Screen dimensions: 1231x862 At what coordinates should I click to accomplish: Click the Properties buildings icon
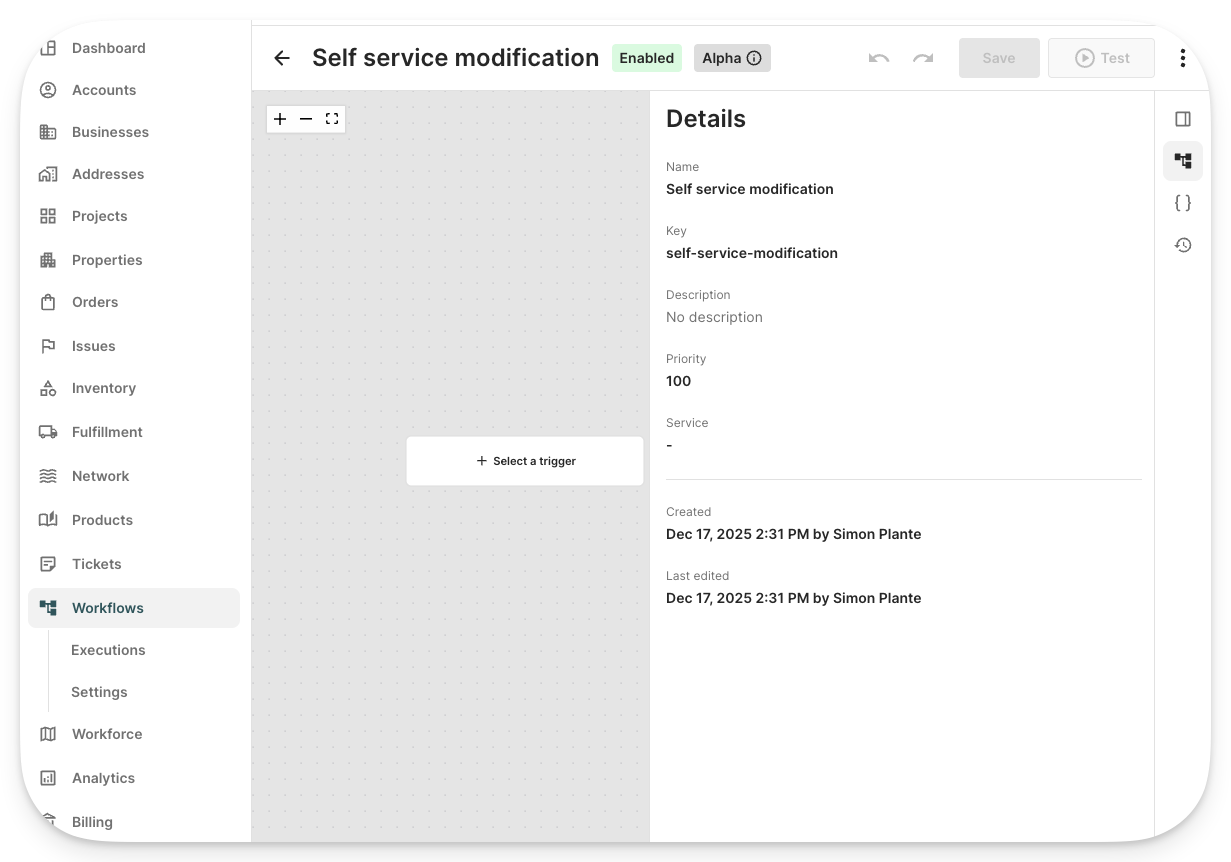(x=48, y=260)
